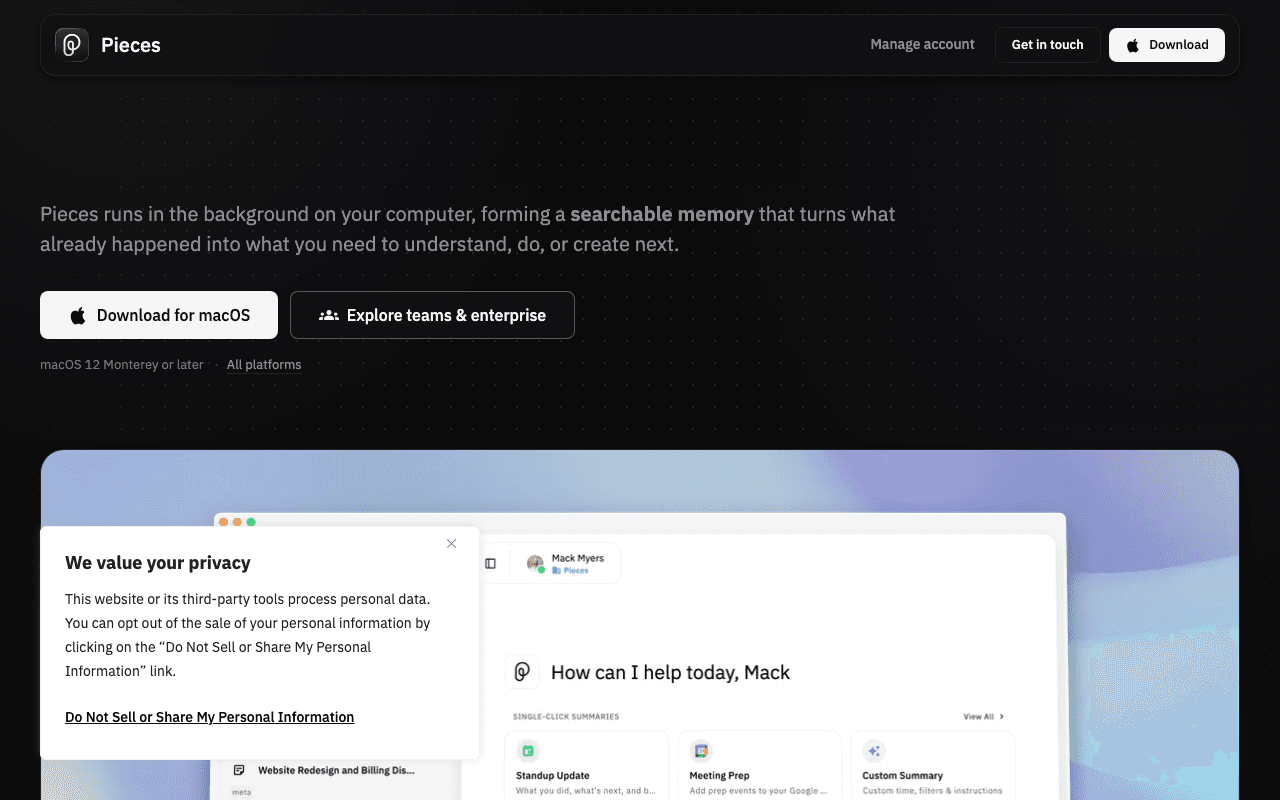
Task: Click the Get in touch button
Action: pos(1047,45)
